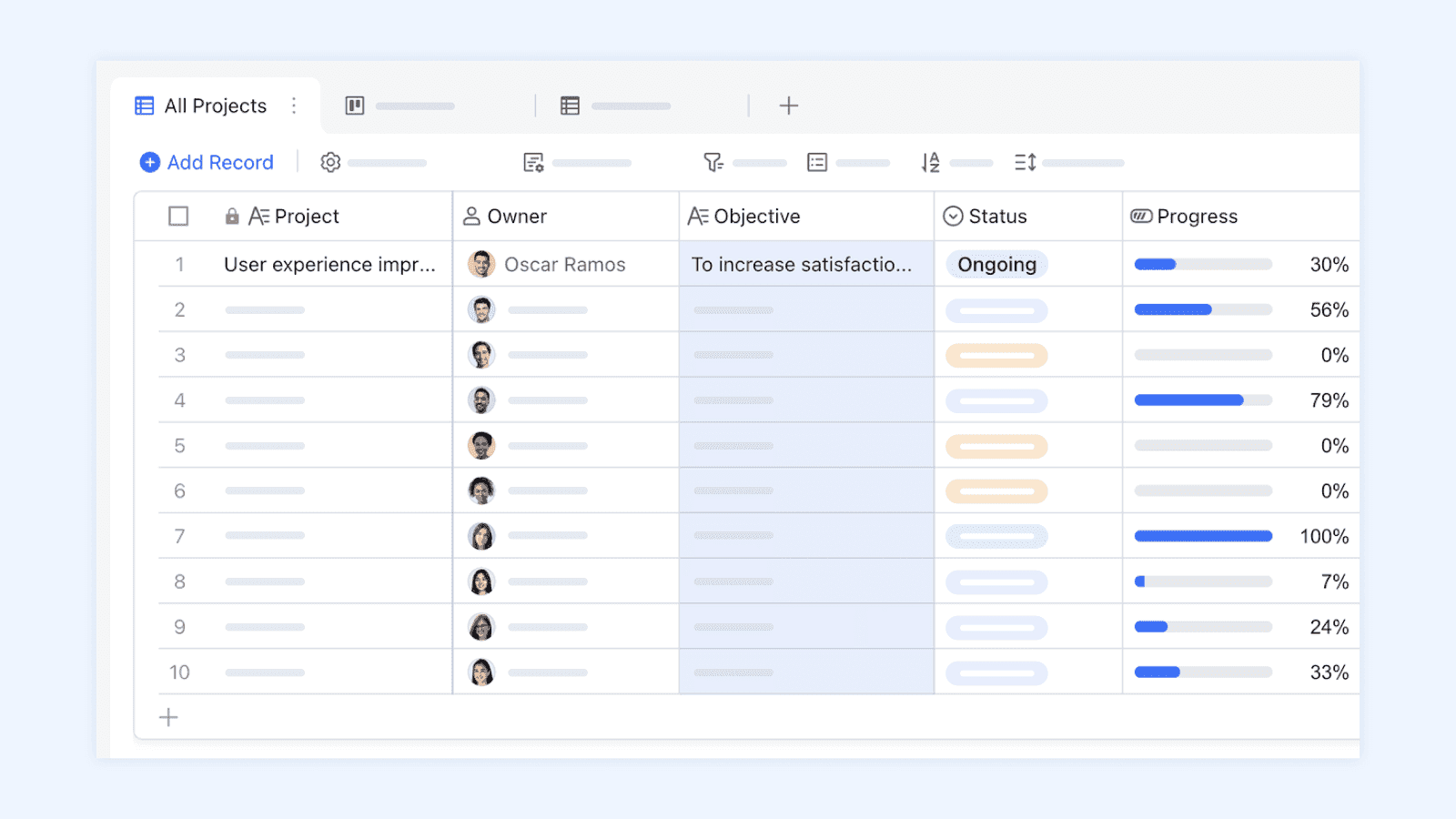Viewport: 1456px width, 819px height.
Task: Click the field configuration icon
Action: [534, 162]
